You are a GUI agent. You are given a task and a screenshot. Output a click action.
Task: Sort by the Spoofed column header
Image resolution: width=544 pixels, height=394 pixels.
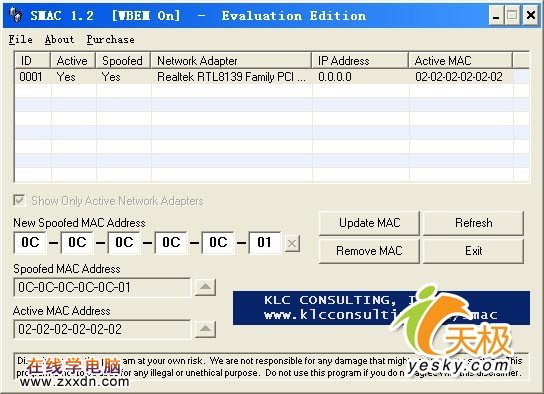[123, 61]
